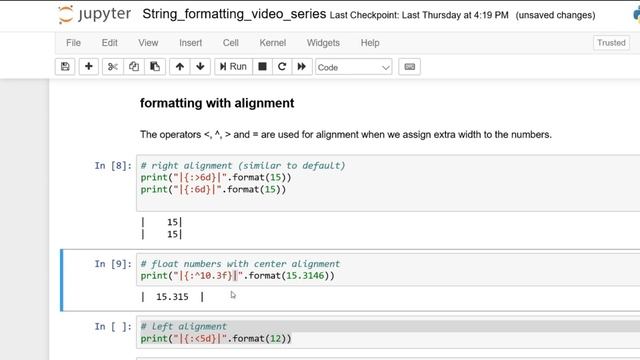
Task: Rename notebook via String_formatting_video_series title
Action: 234,14
